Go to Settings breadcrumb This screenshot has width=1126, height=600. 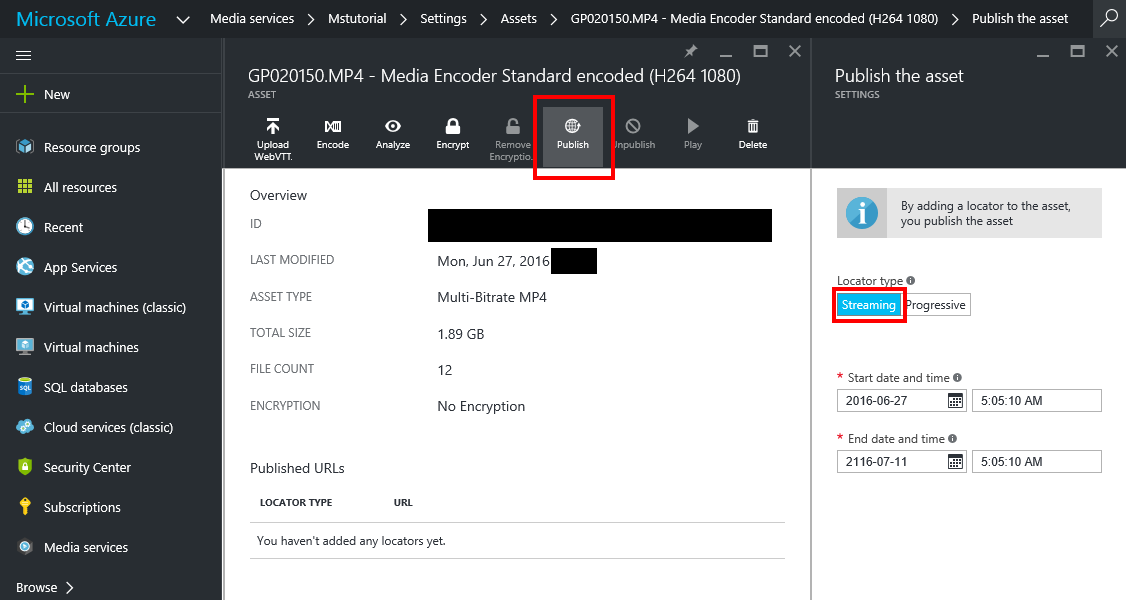pos(443,19)
